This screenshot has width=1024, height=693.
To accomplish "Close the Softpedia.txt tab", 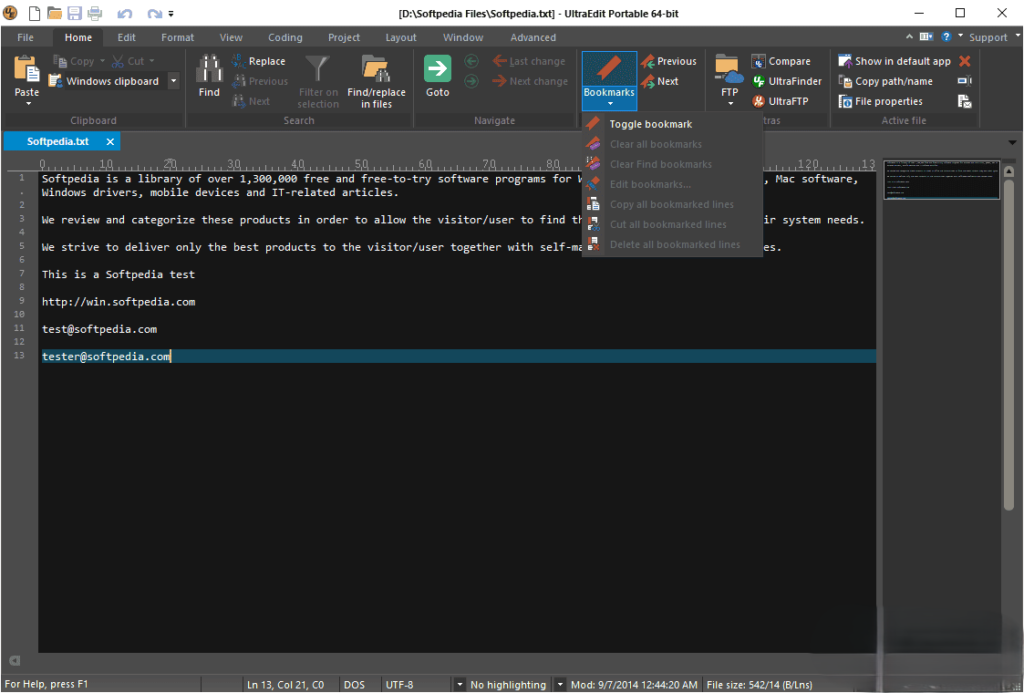I will (x=110, y=142).
